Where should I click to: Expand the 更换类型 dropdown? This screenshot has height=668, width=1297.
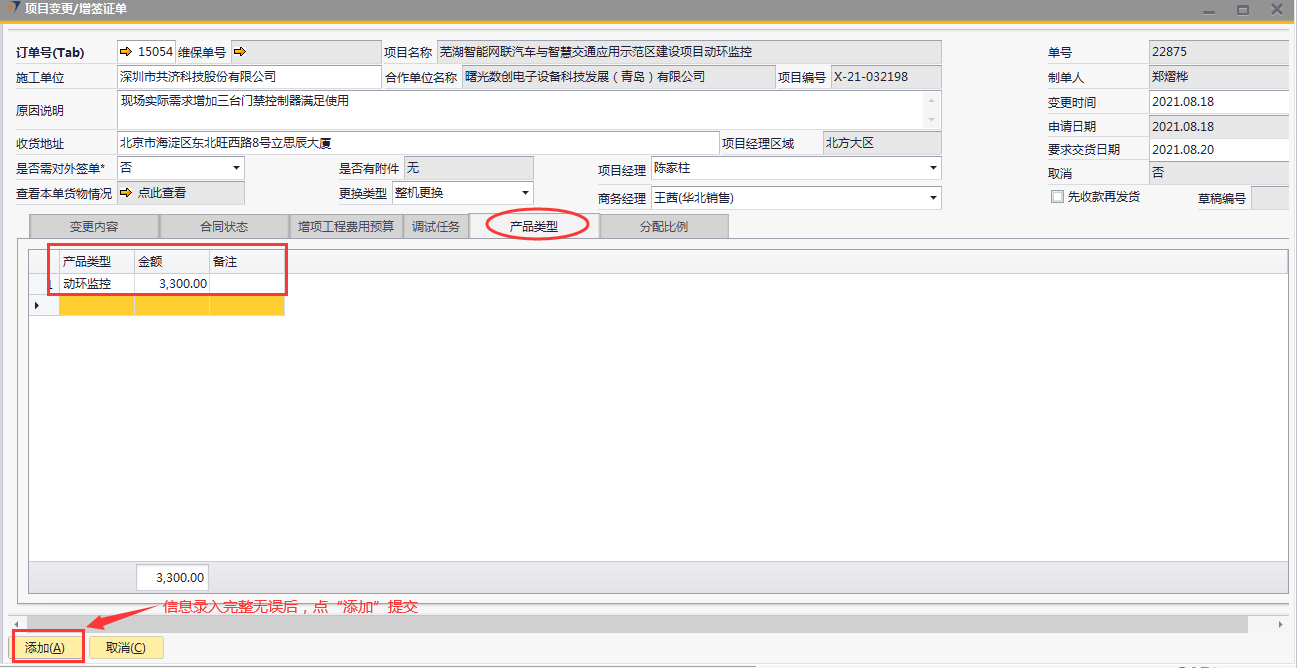525,193
